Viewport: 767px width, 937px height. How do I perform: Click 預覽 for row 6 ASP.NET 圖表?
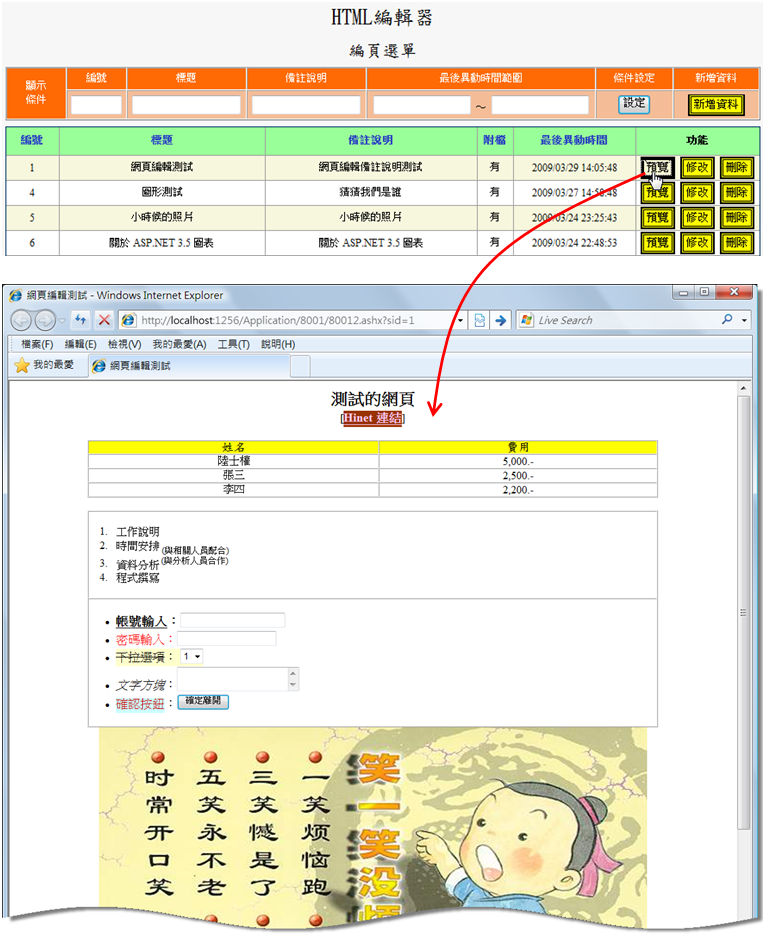[658, 243]
